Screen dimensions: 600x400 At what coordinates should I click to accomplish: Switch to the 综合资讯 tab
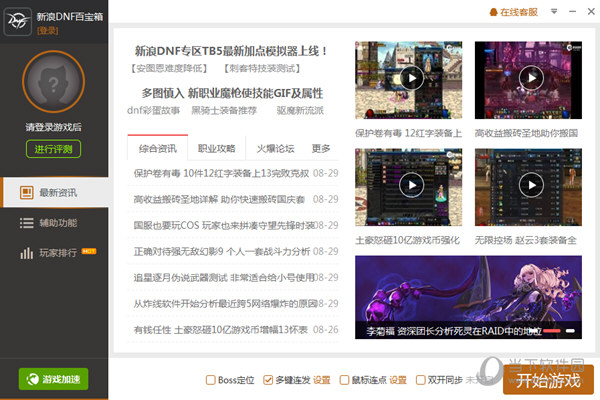[158, 149]
